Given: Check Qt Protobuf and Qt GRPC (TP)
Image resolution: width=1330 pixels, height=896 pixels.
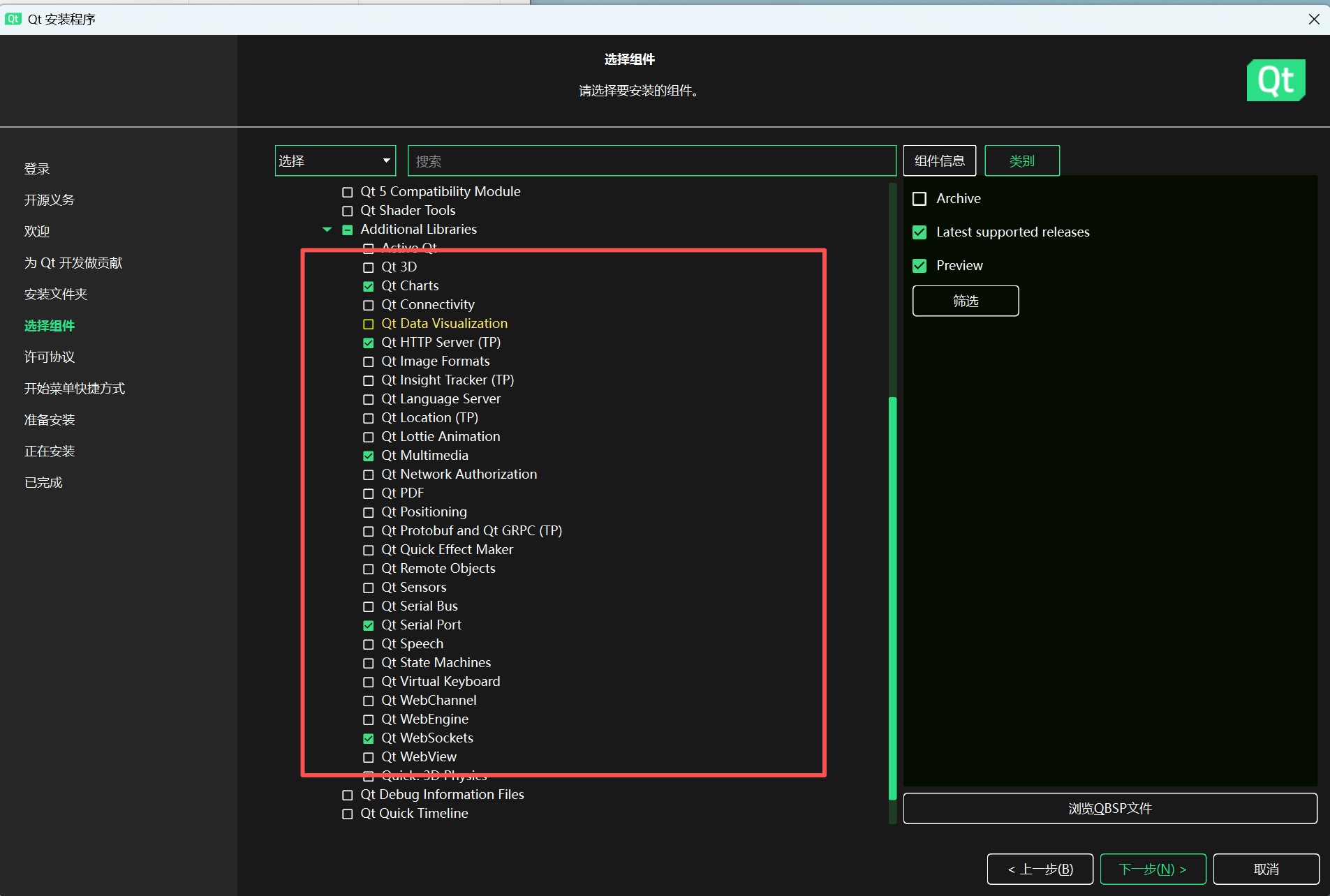Looking at the screenshot, I should click(x=368, y=531).
